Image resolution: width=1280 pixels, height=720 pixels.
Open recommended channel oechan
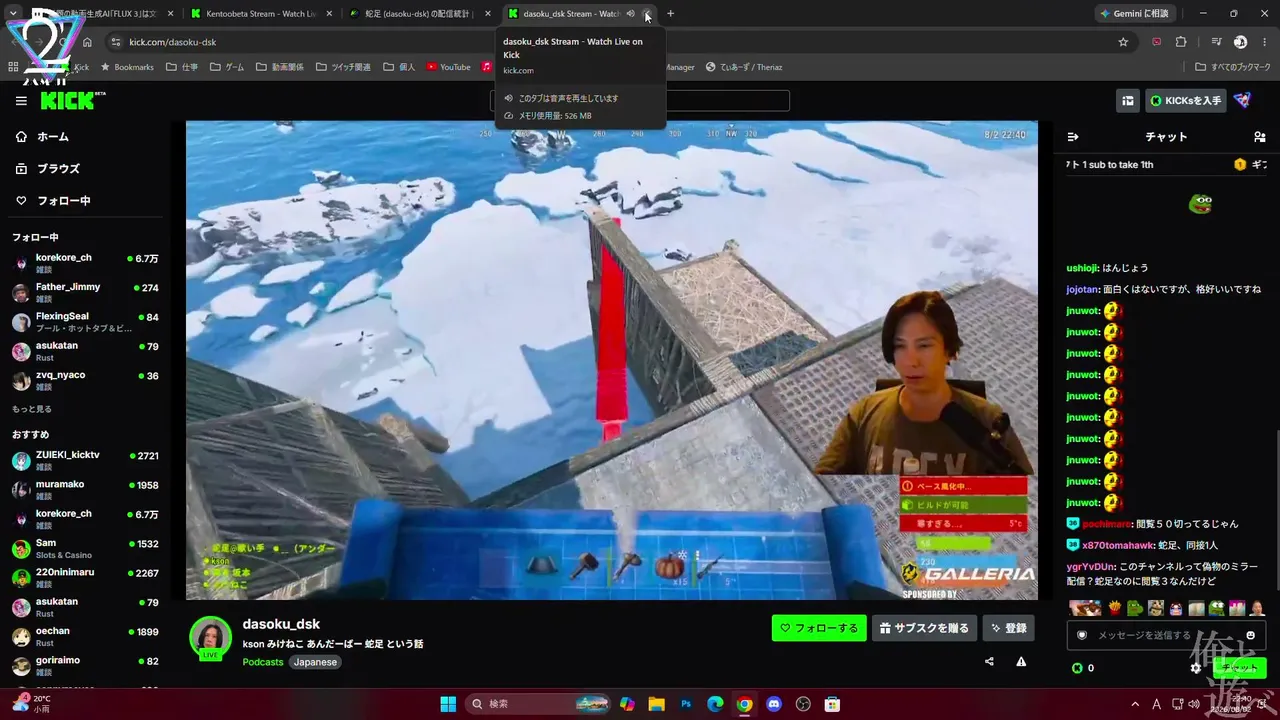coord(86,637)
